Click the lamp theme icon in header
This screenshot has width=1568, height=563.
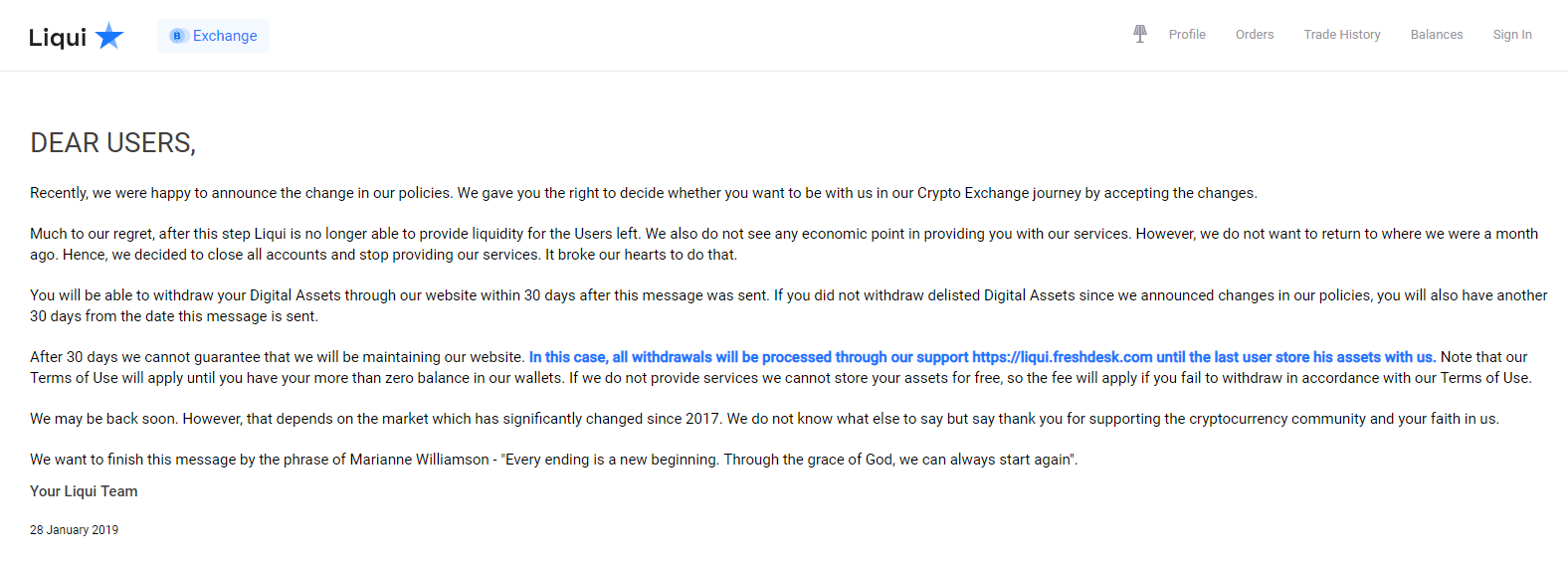pyautogui.click(x=1140, y=34)
